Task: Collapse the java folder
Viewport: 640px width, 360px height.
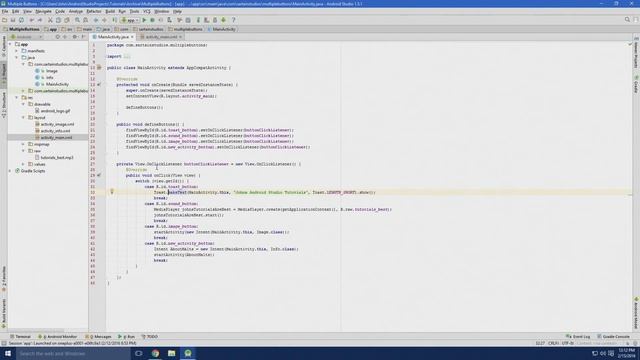Action: [17, 58]
